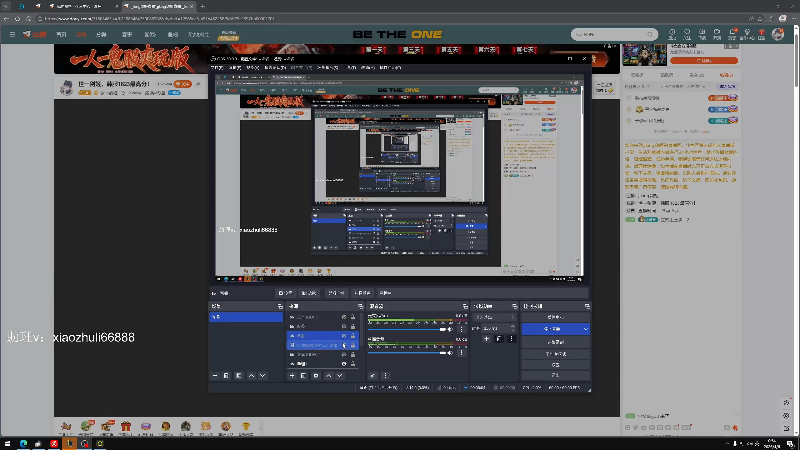Move the selected scene up in Scenes panel
Screen dimensions: 800x450
coord(252,376)
